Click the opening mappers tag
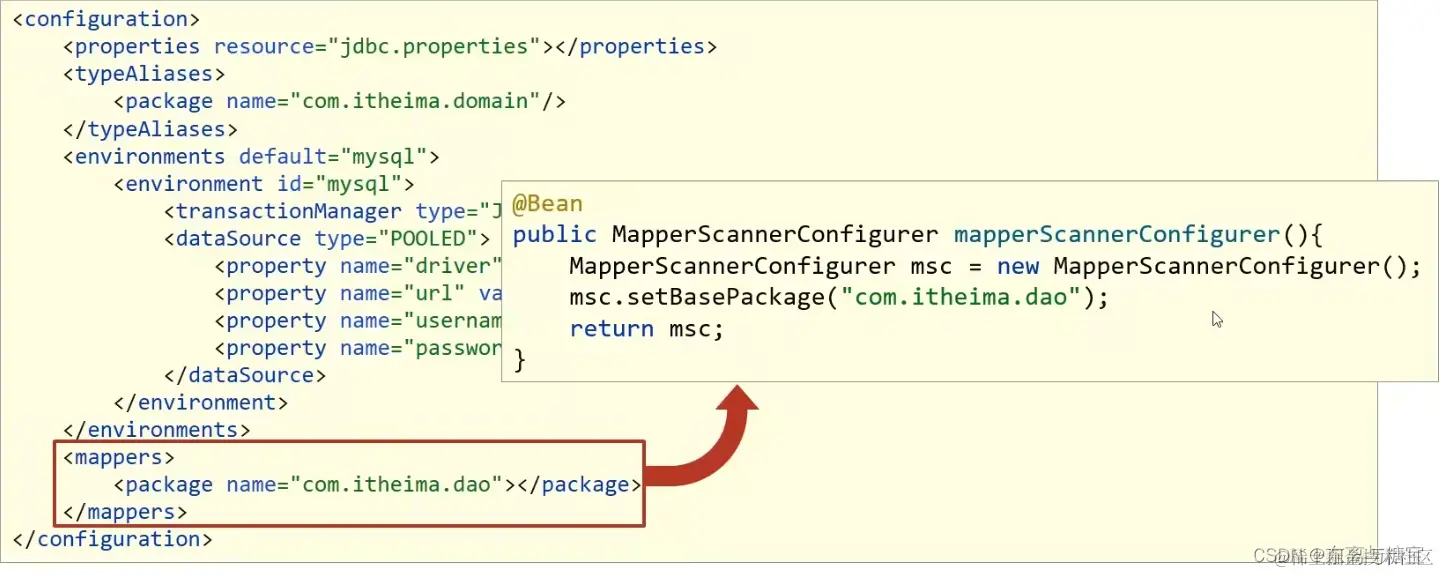 click(119, 457)
